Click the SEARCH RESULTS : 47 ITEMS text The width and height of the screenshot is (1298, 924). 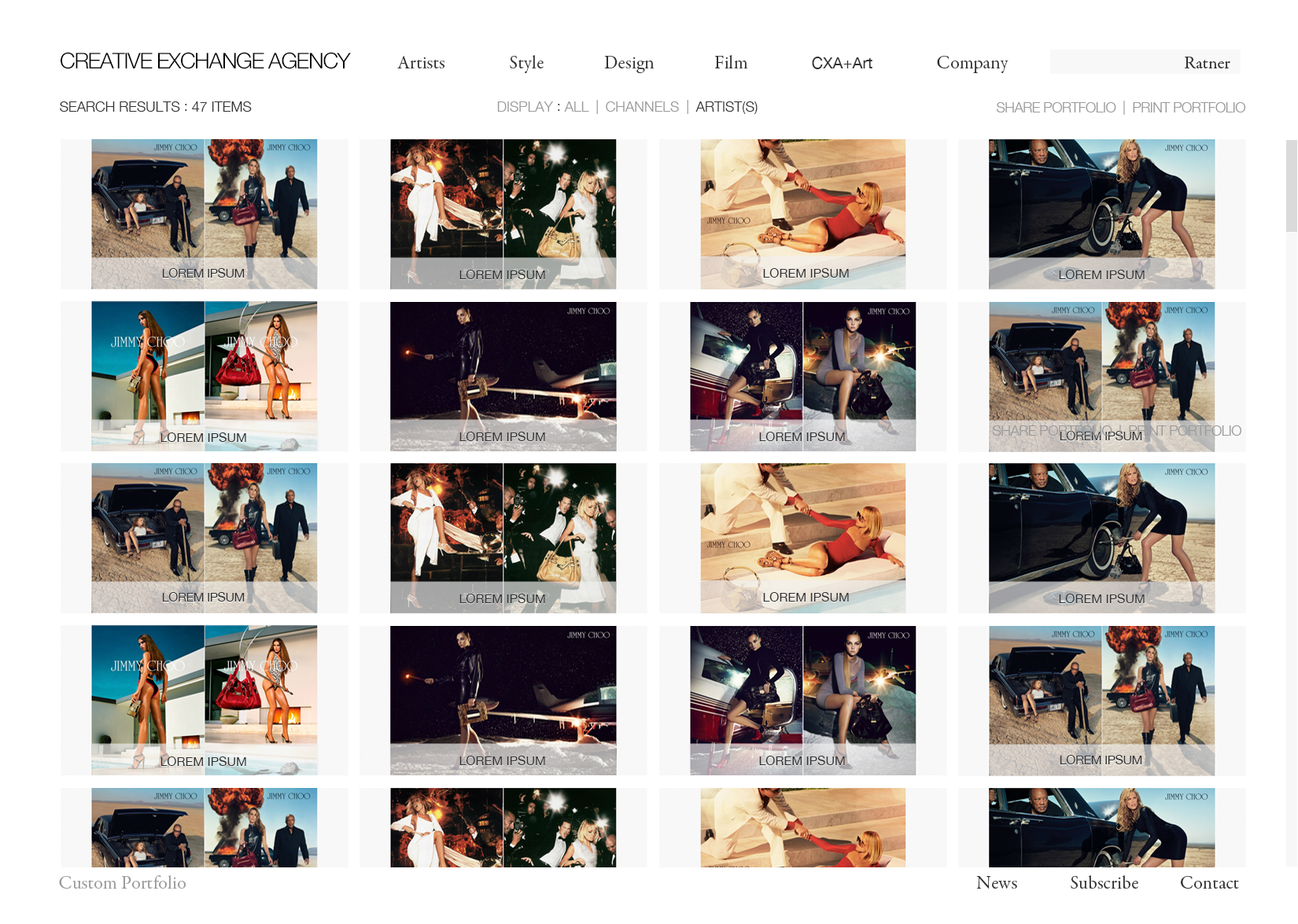156,107
